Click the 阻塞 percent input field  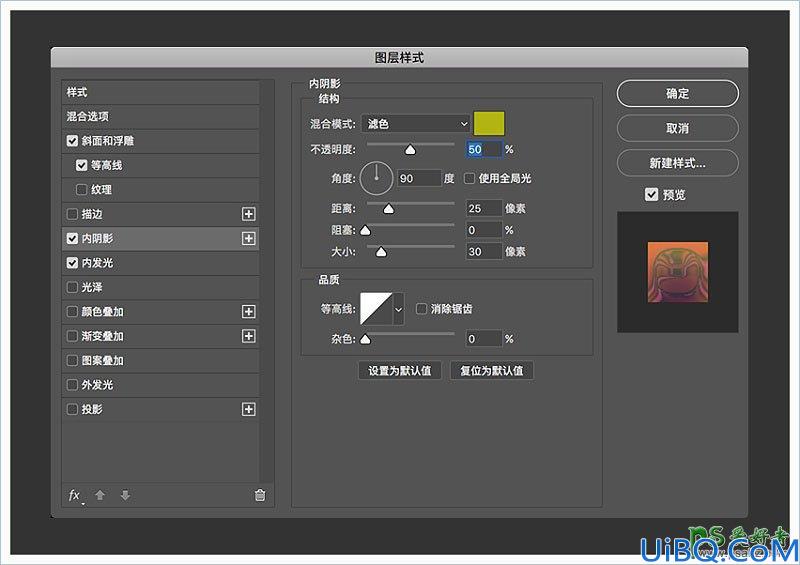tap(484, 230)
